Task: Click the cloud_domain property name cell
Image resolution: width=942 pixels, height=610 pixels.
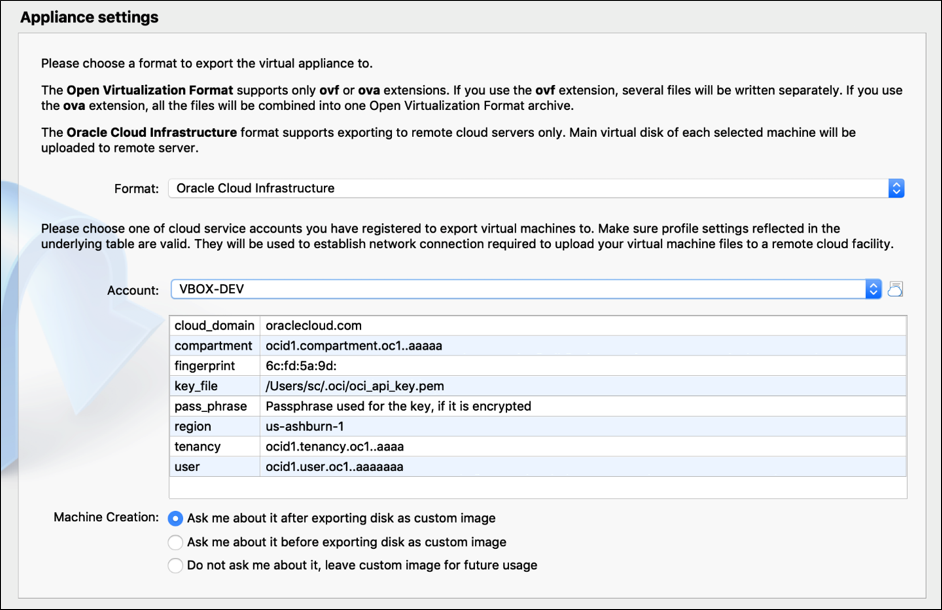Action: [214, 326]
